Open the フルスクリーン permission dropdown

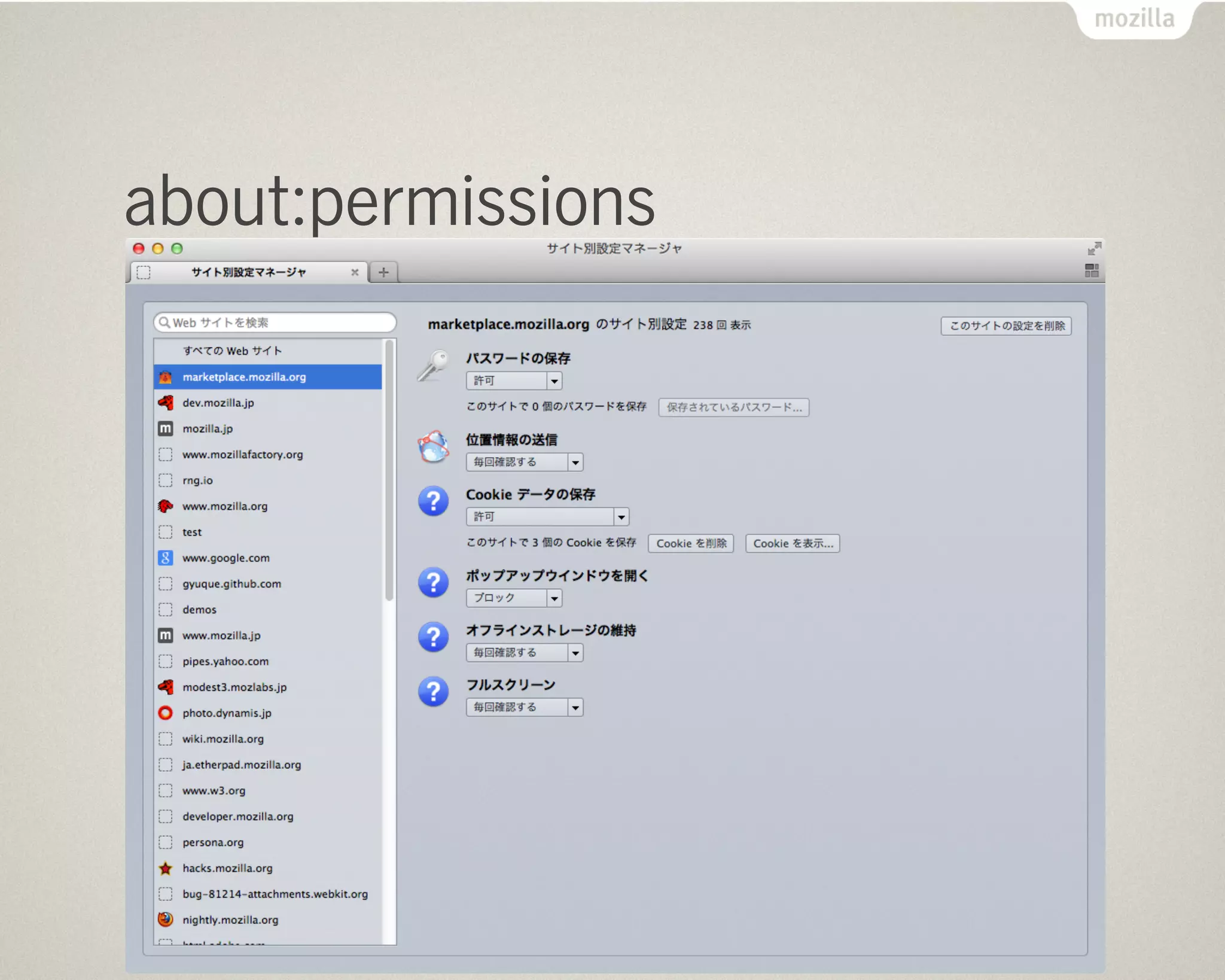pos(525,707)
